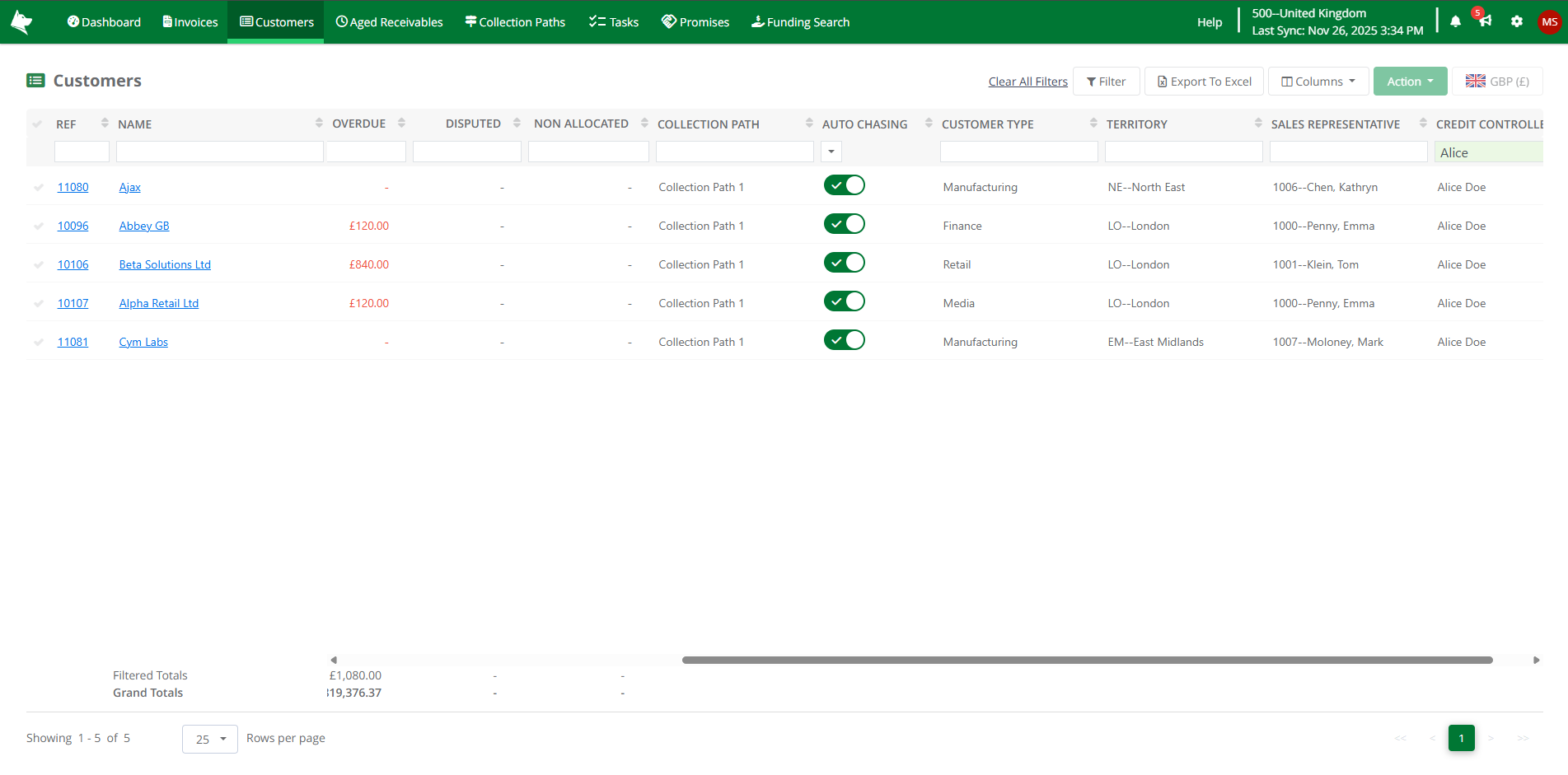Image resolution: width=1568 pixels, height=775 pixels.
Task: Open the Action dropdown
Action: pos(1409,81)
